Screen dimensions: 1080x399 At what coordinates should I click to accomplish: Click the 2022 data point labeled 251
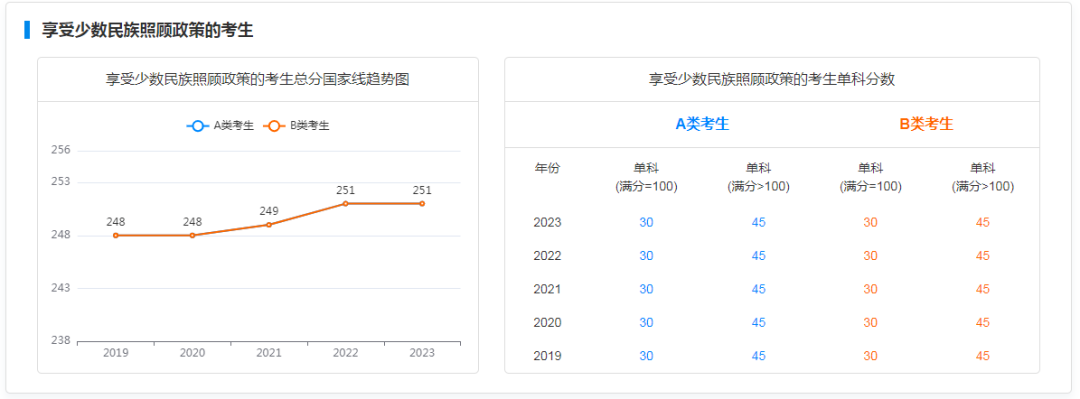click(x=346, y=203)
